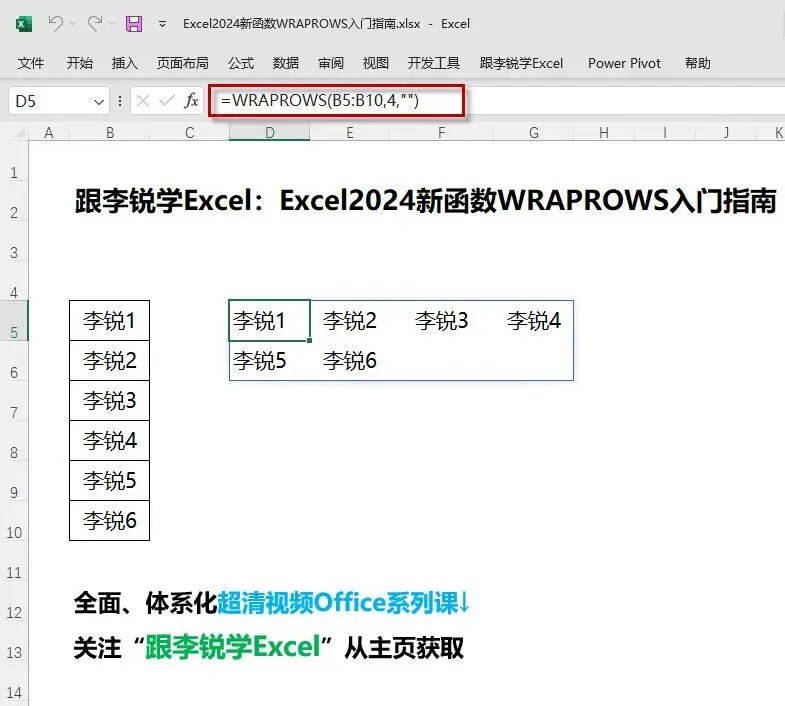
Task: Click the title text 跟李锐学Excel WRAPROWS入门指南
Action: (x=426, y=200)
